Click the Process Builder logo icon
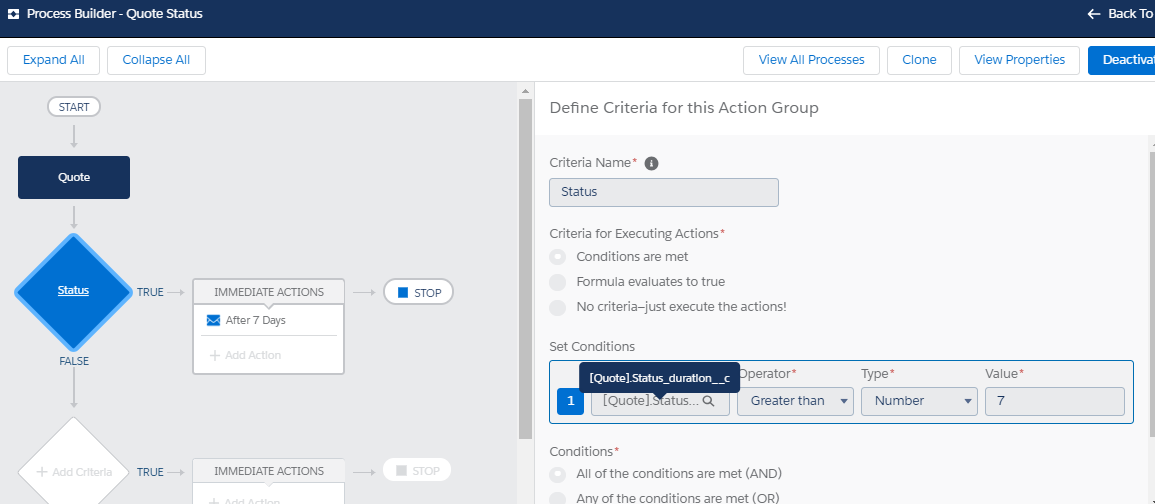Image resolution: width=1155 pixels, height=504 pixels. click(x=13, y=14)
